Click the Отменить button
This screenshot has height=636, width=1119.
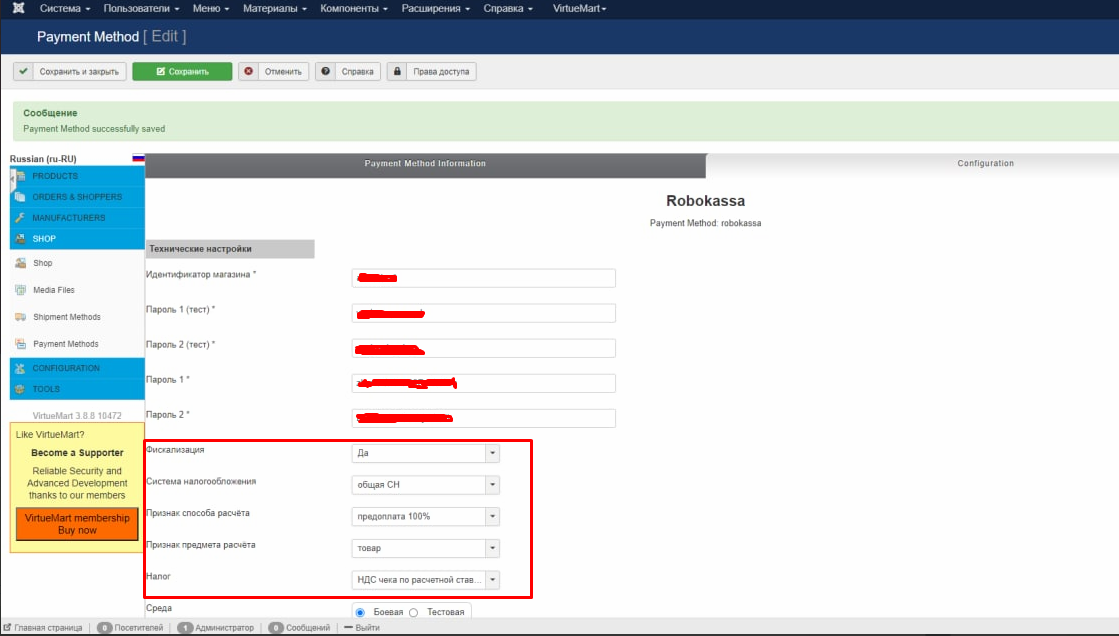click(274, 71)
